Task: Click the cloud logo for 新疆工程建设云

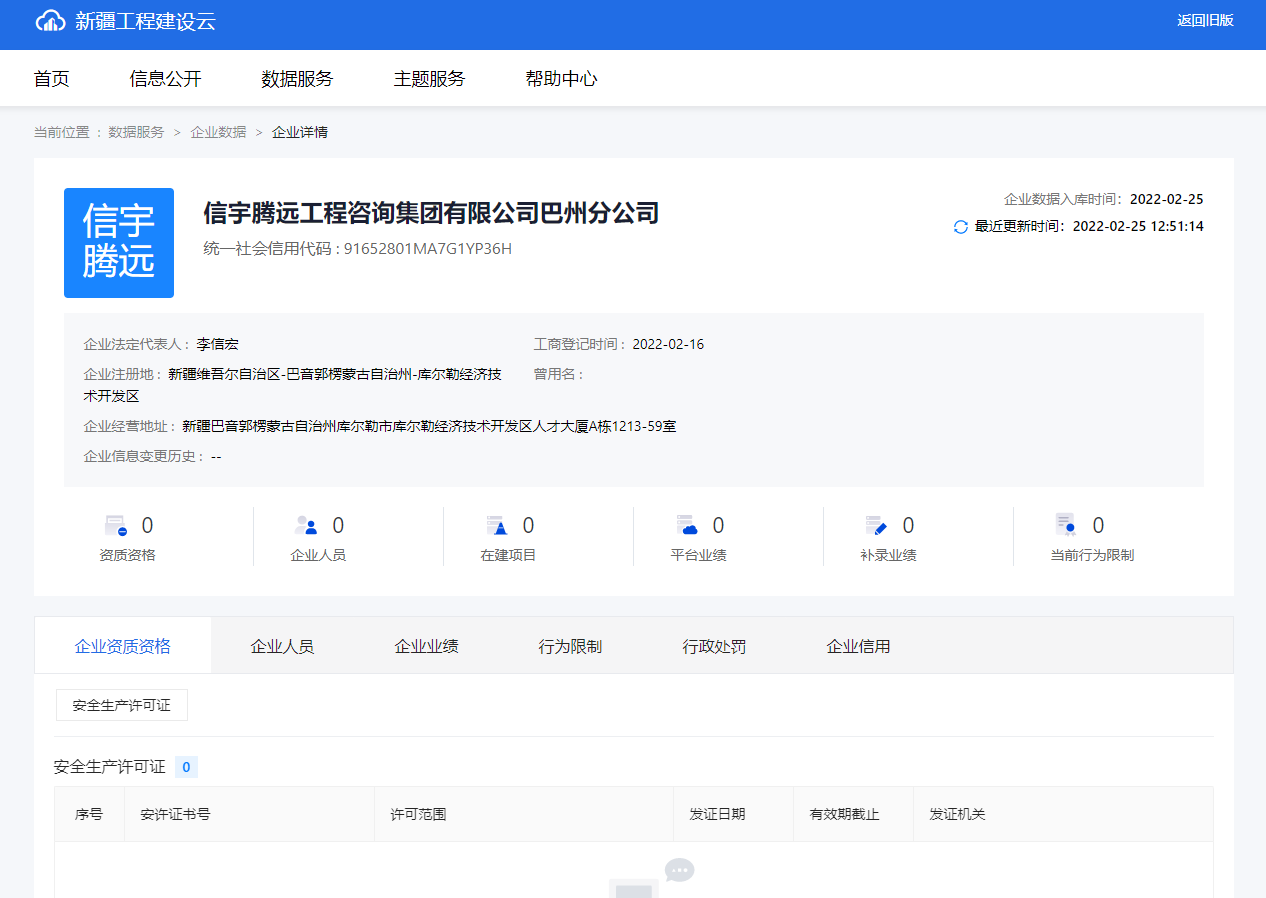Action: click(48, 21)
